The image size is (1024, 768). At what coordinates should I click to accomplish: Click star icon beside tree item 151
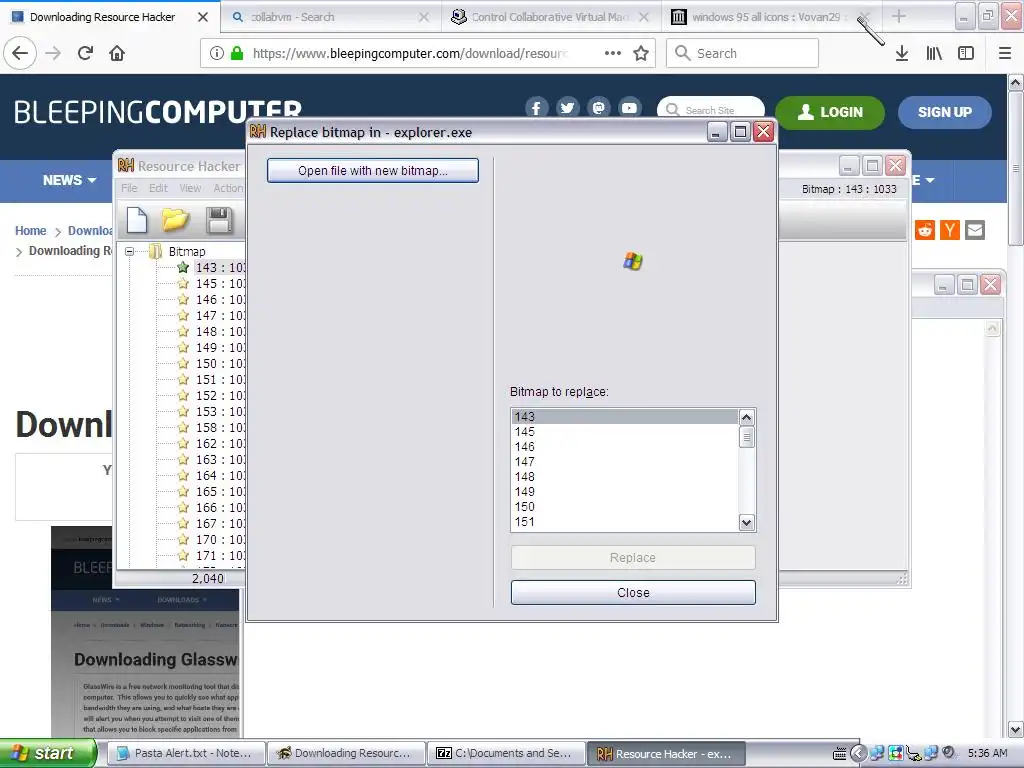(183, 379)
